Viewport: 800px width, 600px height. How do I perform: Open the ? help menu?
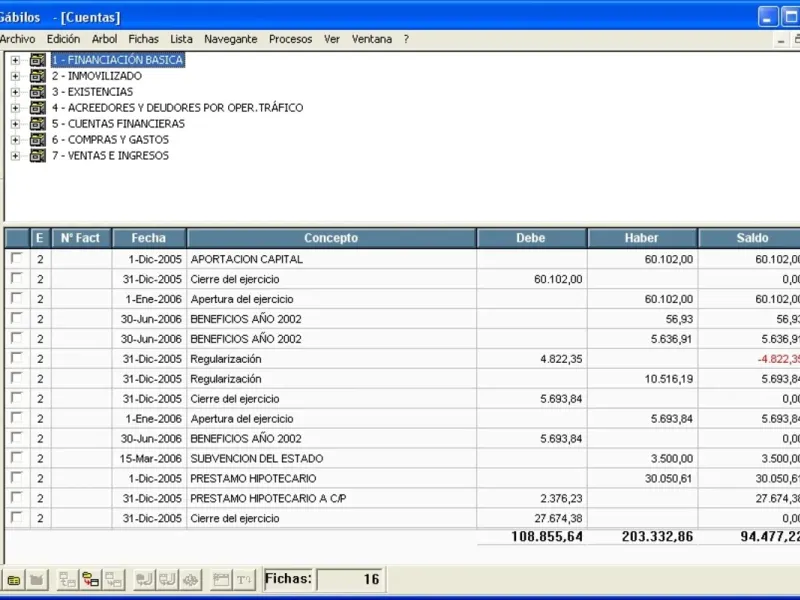pos(406,39)
